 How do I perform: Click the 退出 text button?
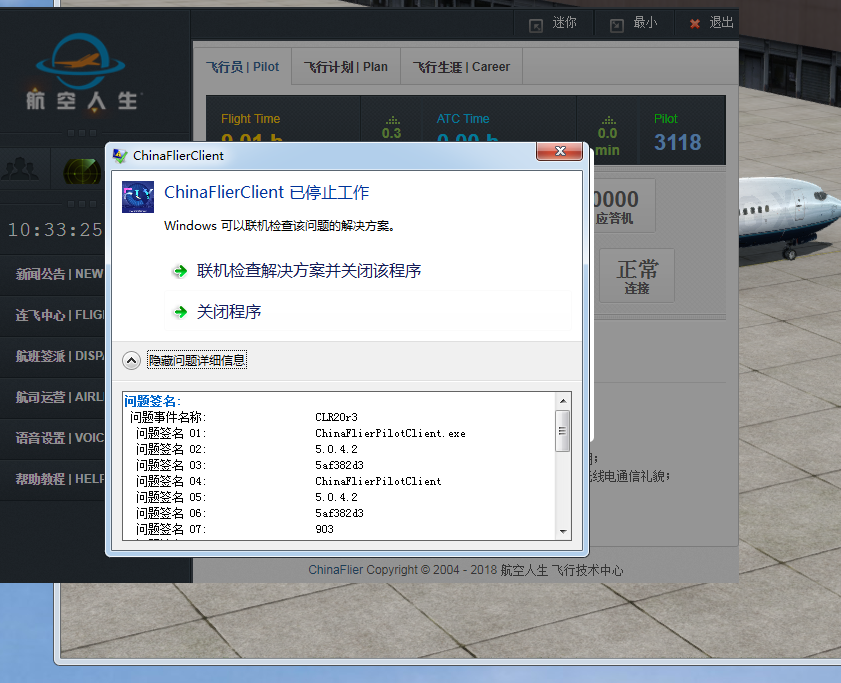[x=721, y=23]
